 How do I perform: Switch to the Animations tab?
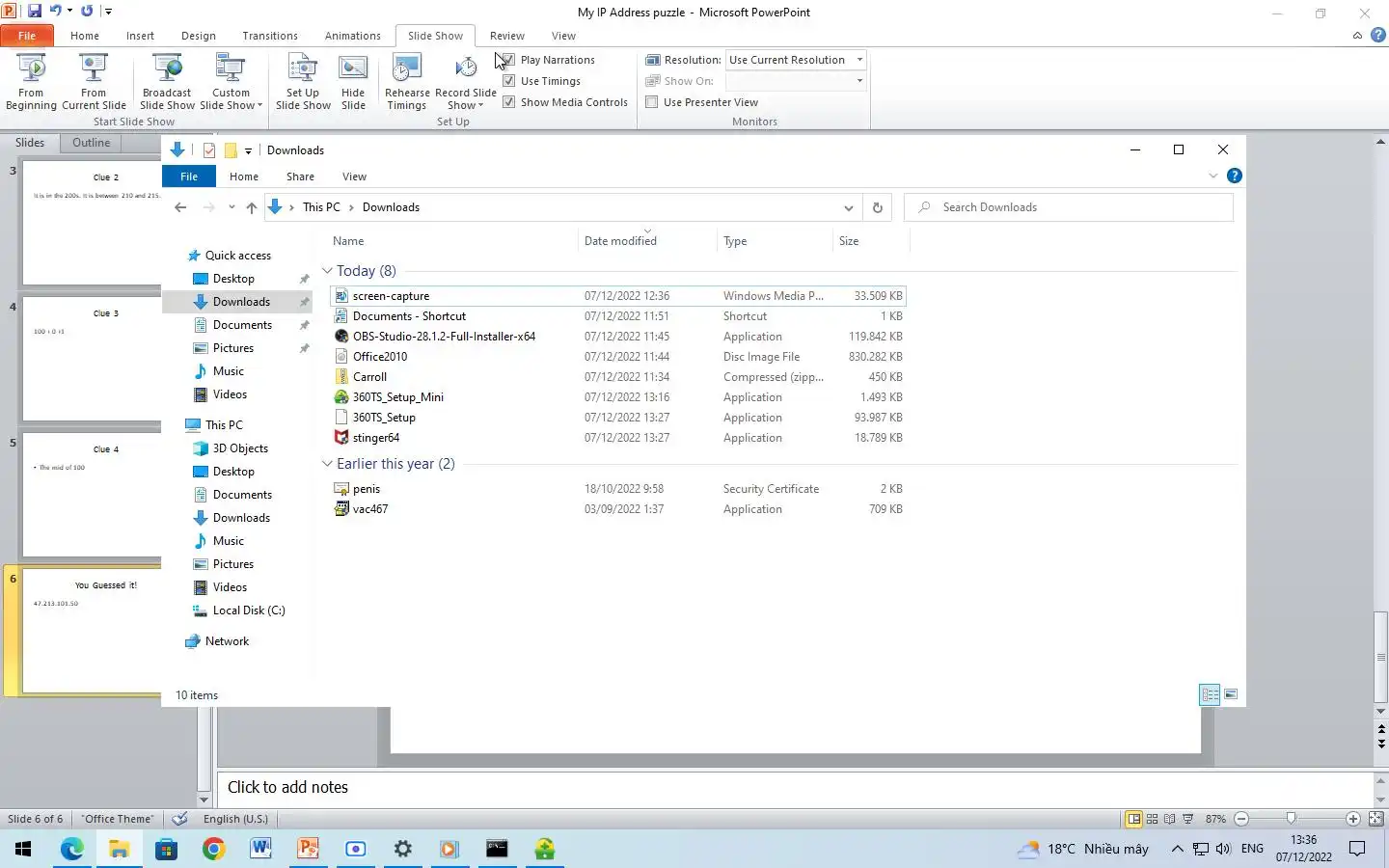coord(352,36)
